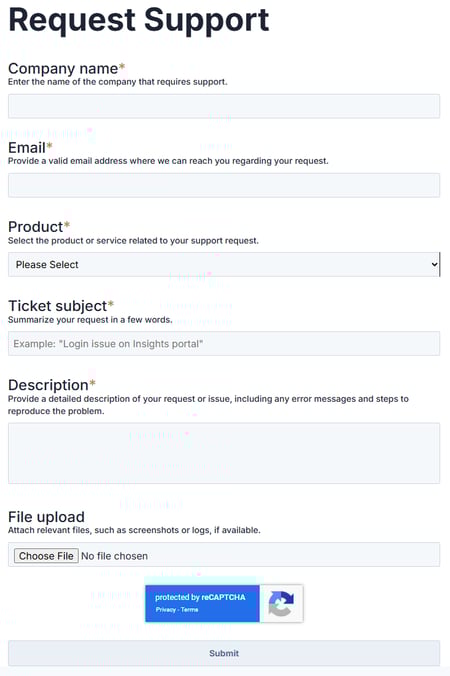Click the reCAPTCHA logo icon
Image resolution: width=450 pixels, height=676 pixels.
click(x=281, y=603)
